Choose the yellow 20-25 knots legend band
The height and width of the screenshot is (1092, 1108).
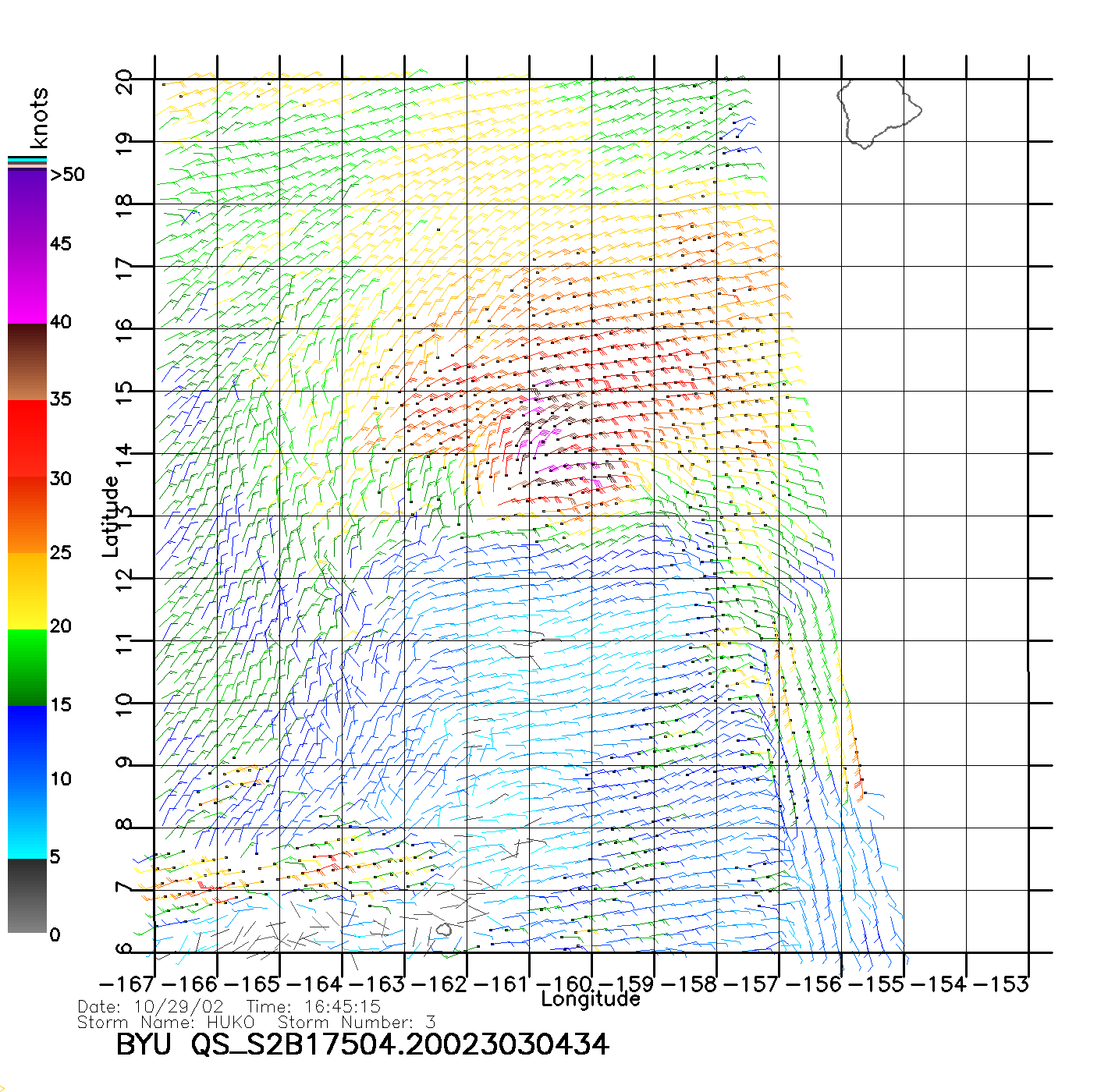coord(27,590)
